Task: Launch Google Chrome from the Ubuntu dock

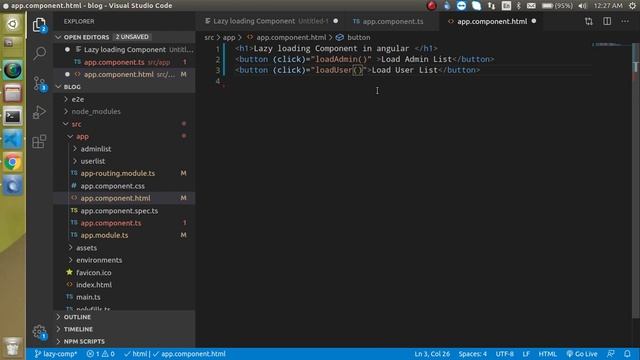Action: (x=13, y=162)
